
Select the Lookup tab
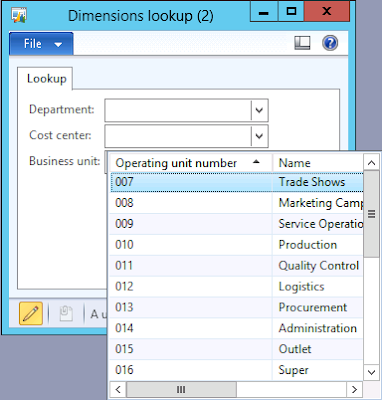pyautogui.click(x=46, y=79)
